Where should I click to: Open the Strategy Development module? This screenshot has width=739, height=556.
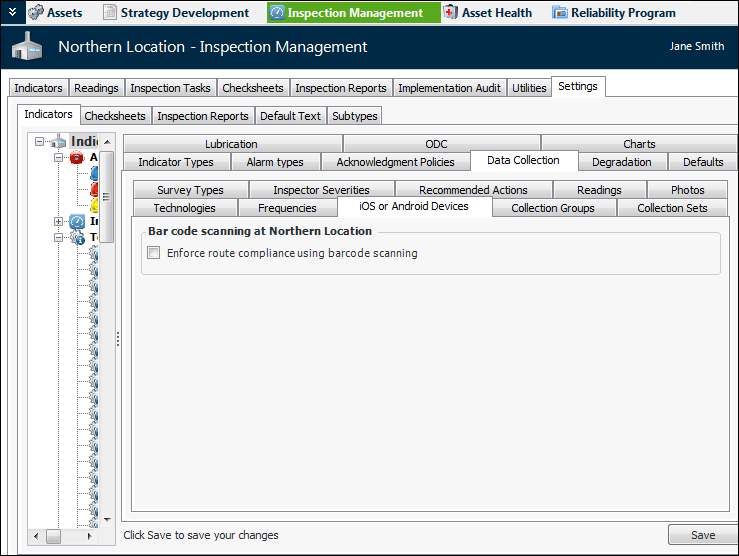pos(184,13)
